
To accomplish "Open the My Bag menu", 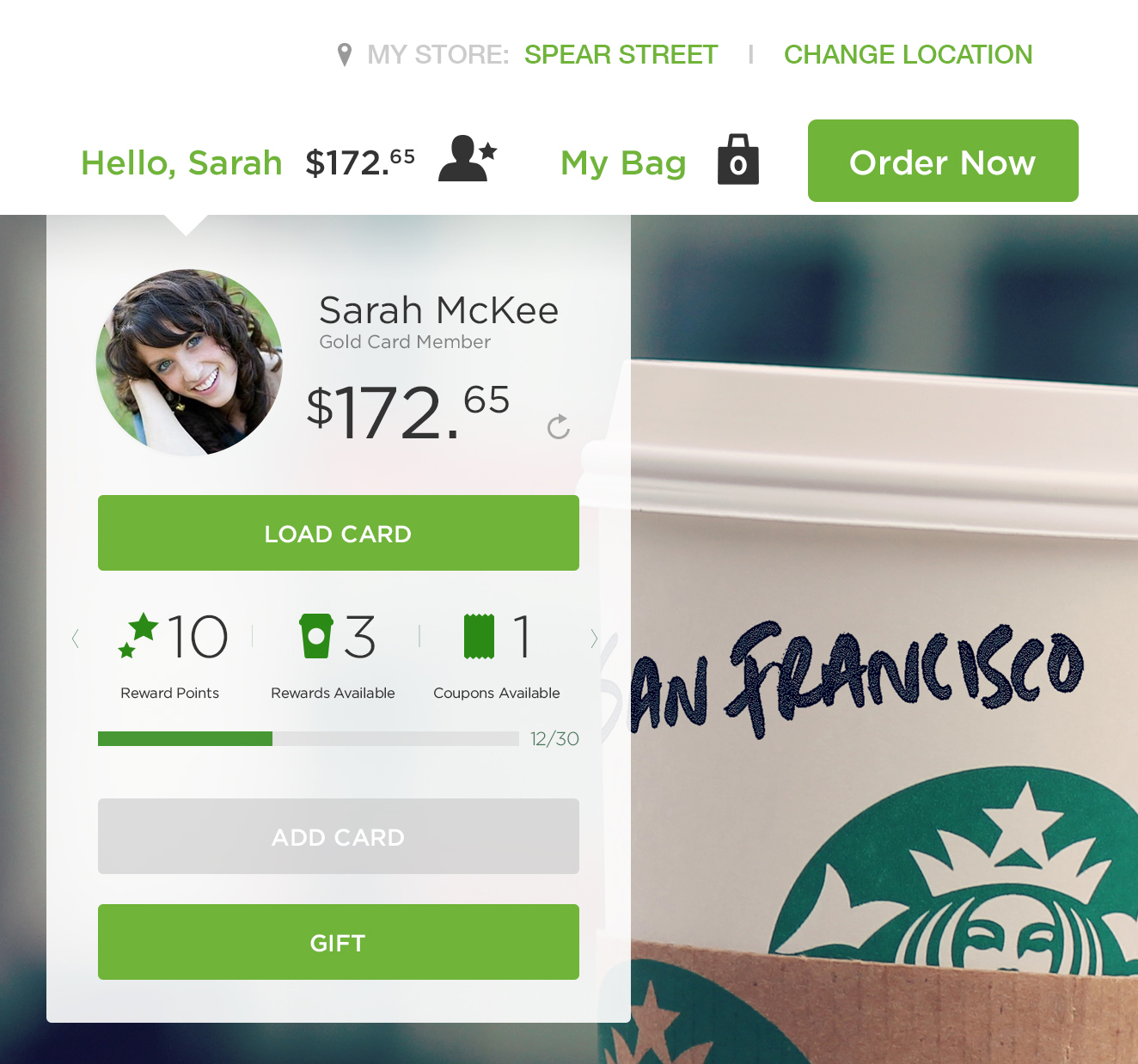I will coord(623,163).
